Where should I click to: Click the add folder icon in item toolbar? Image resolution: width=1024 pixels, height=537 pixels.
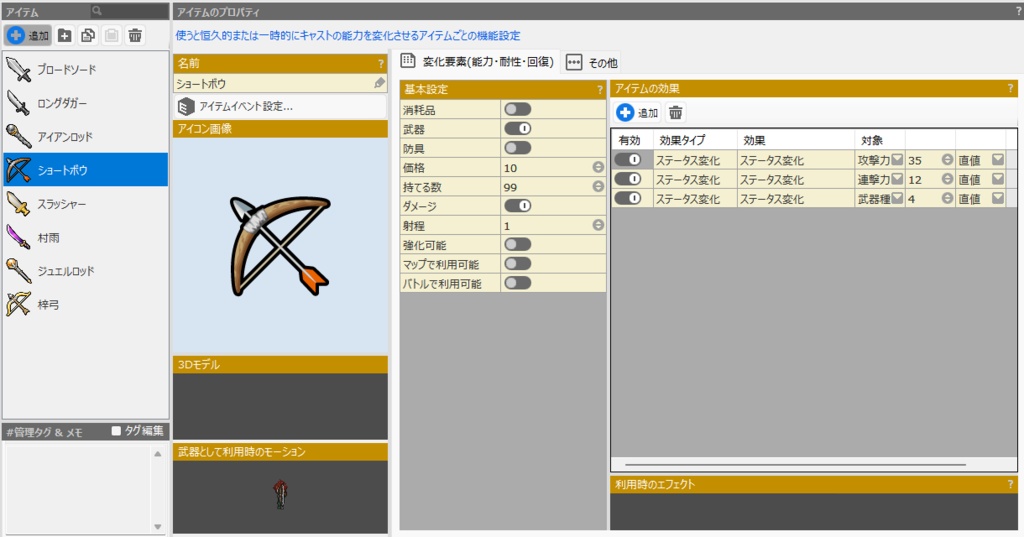[x=65, y=35]
